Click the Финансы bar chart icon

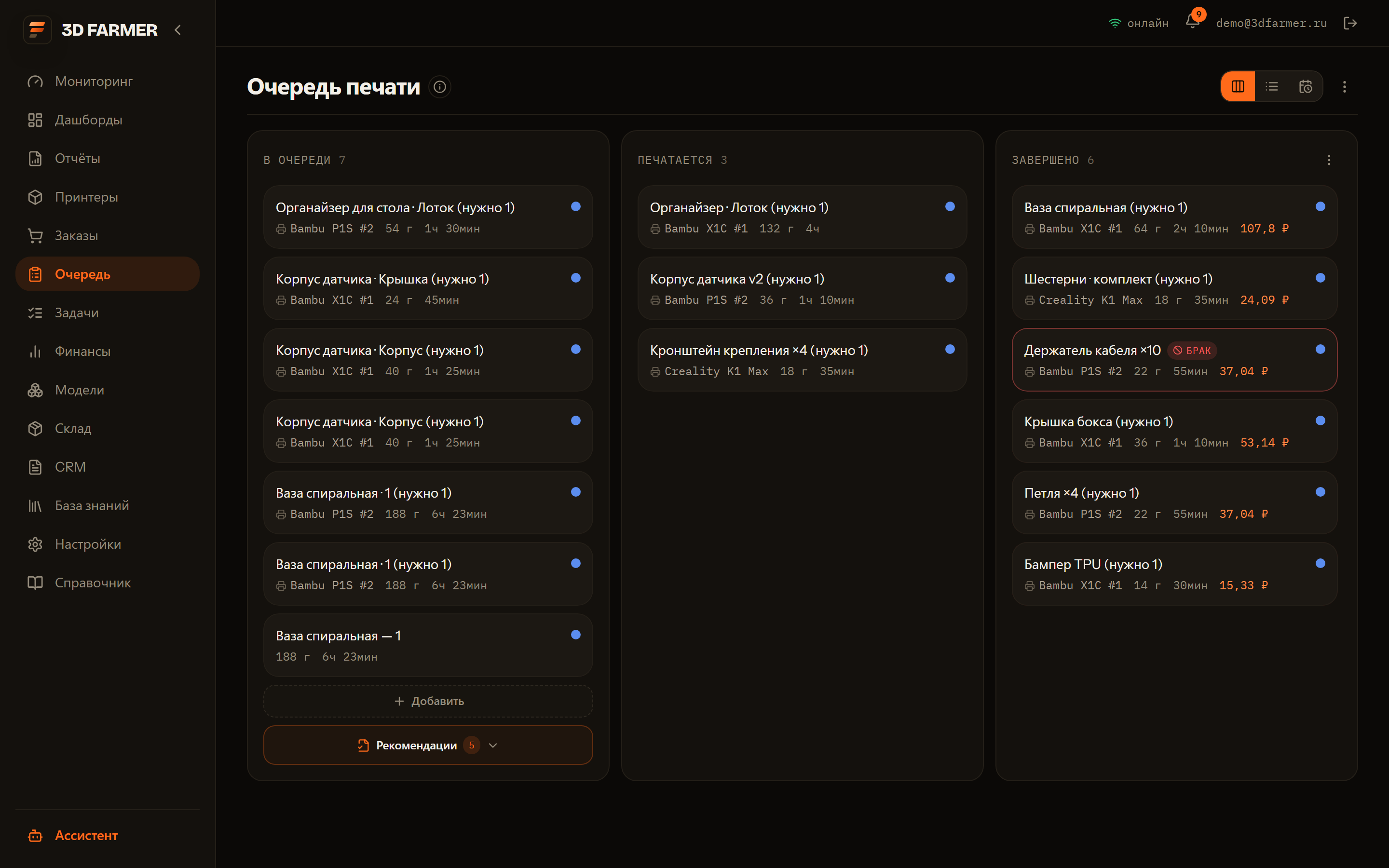coord(35,352)
